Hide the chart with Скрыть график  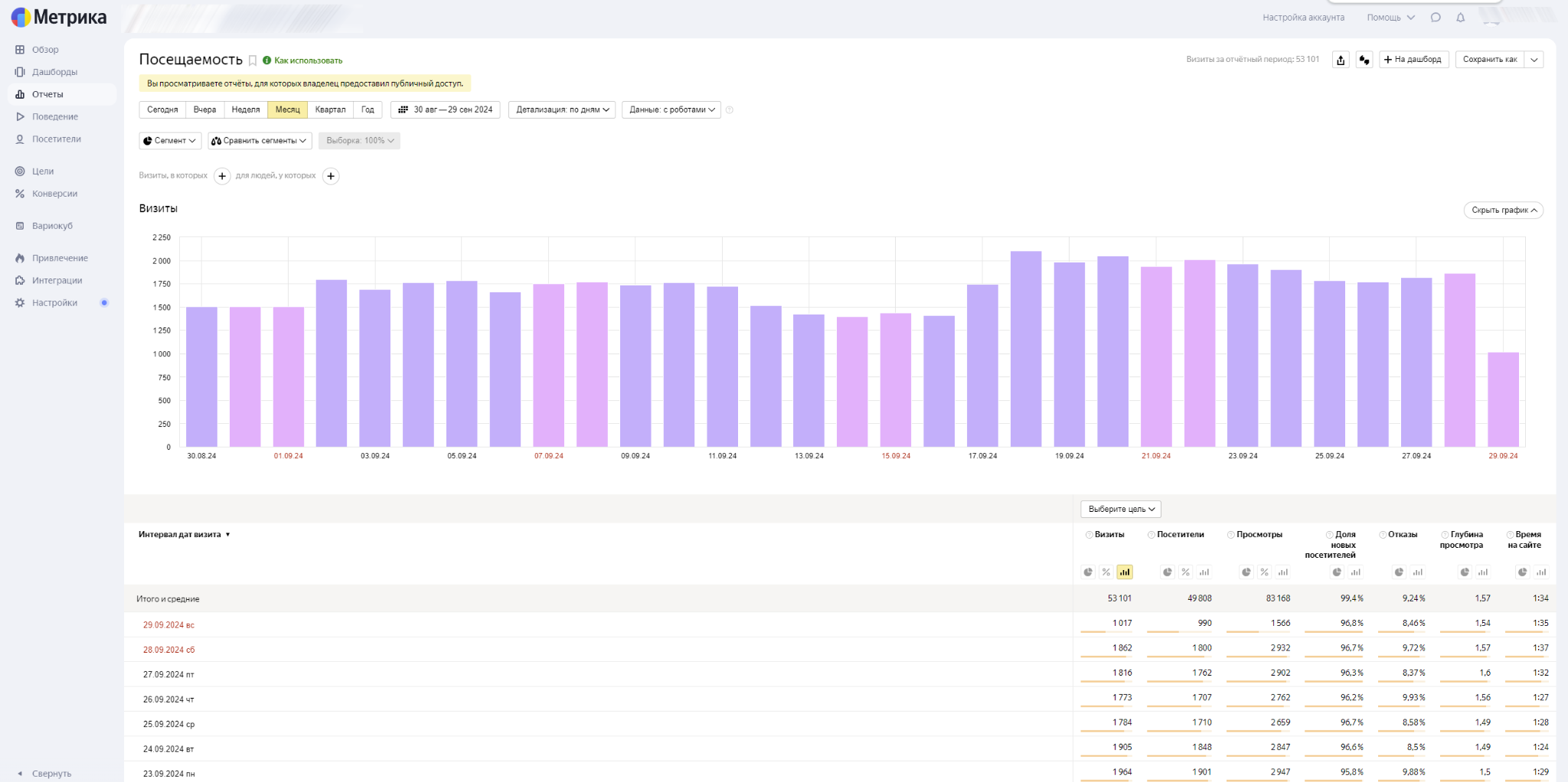coord(1503,210)
